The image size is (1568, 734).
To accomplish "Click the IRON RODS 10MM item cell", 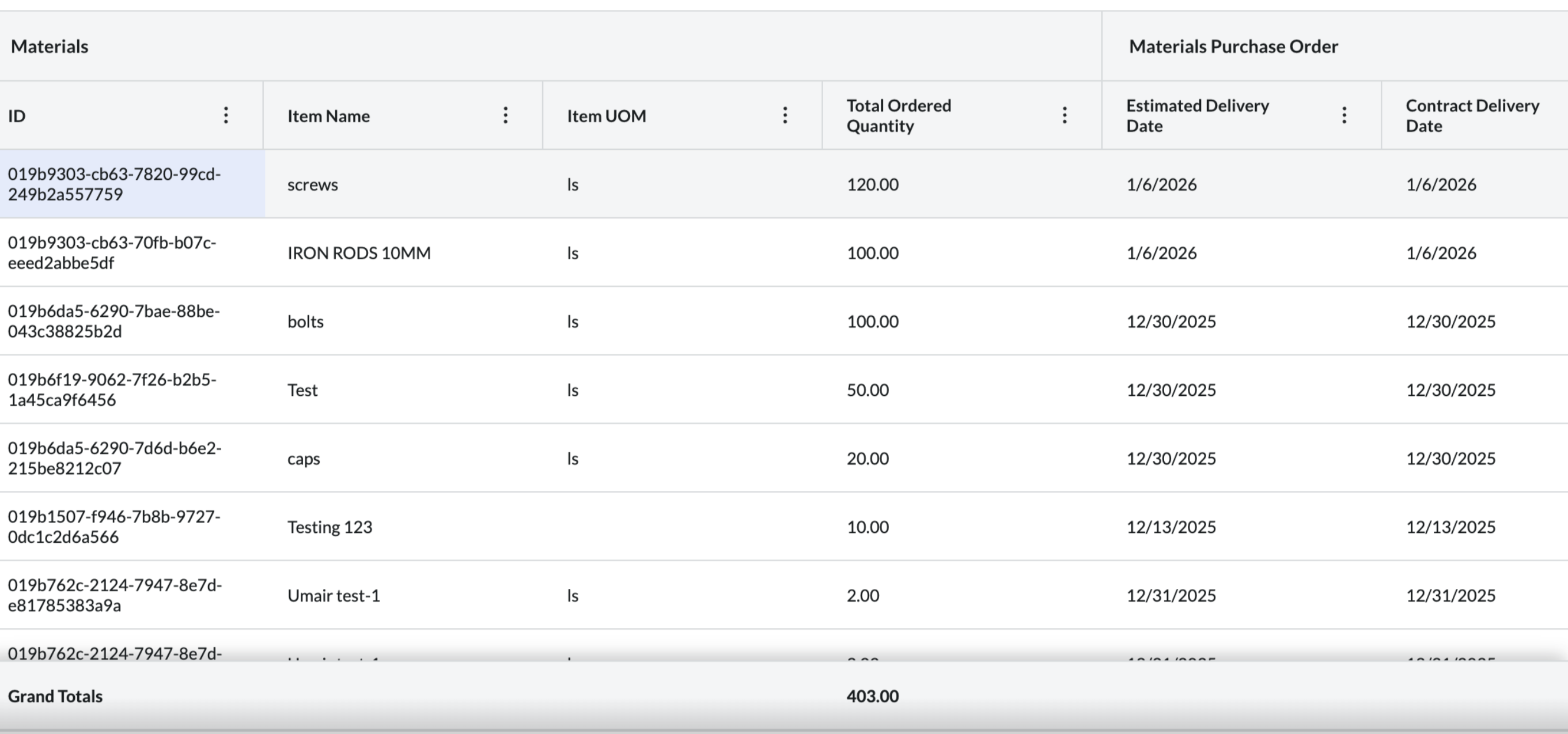I will tap(358, 252).
